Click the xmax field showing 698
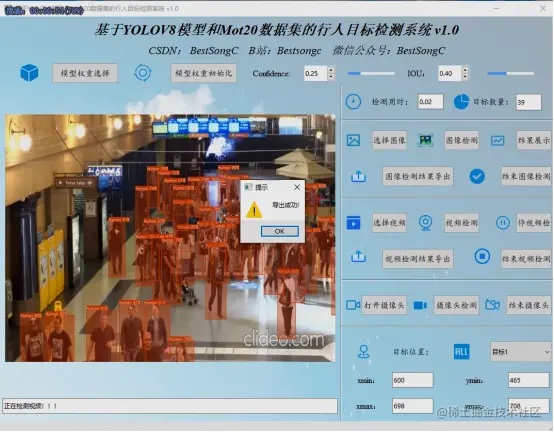Image resolution: width=554 pixels, height=432 pixels. [412, 406]
